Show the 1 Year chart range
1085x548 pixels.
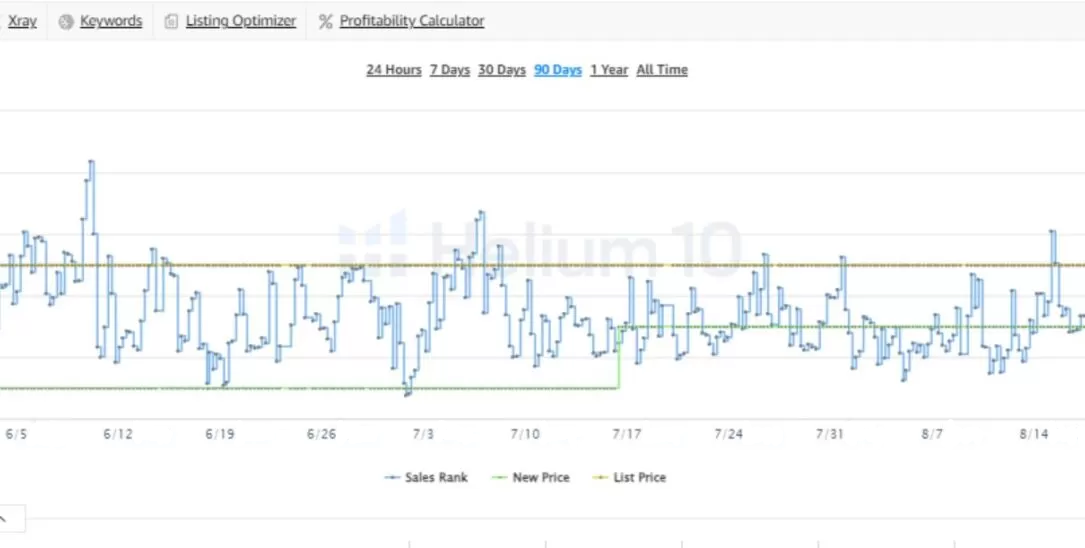click(609, 70)
